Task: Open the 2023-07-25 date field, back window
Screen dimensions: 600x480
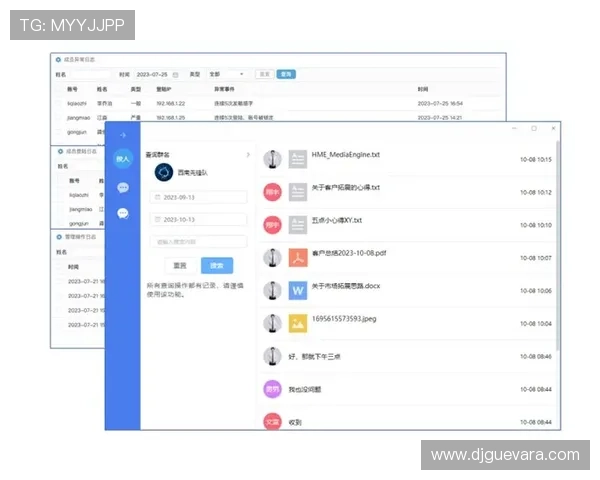Action: point(157,74)
